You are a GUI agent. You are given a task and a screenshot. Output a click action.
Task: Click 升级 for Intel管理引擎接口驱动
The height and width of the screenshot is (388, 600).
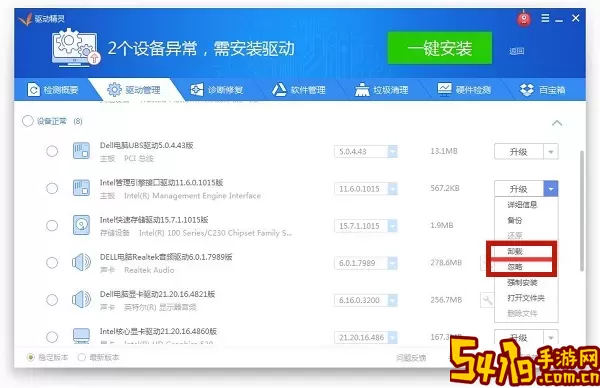519,189
